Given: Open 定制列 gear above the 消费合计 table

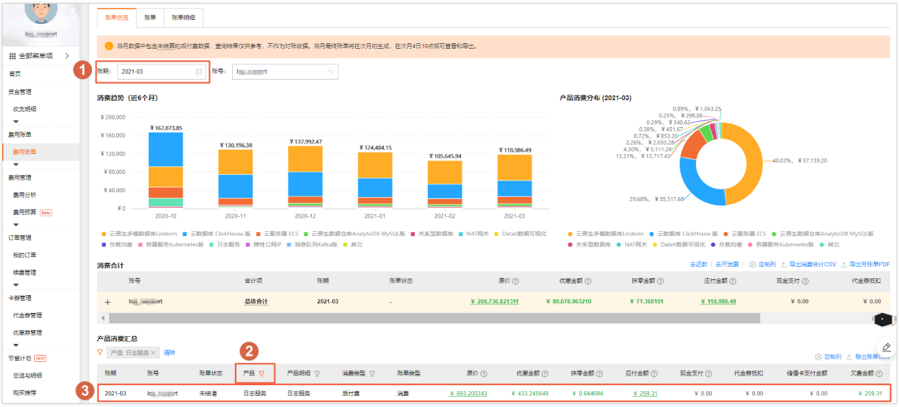Looking at the screenshot, I should (752, 265).
